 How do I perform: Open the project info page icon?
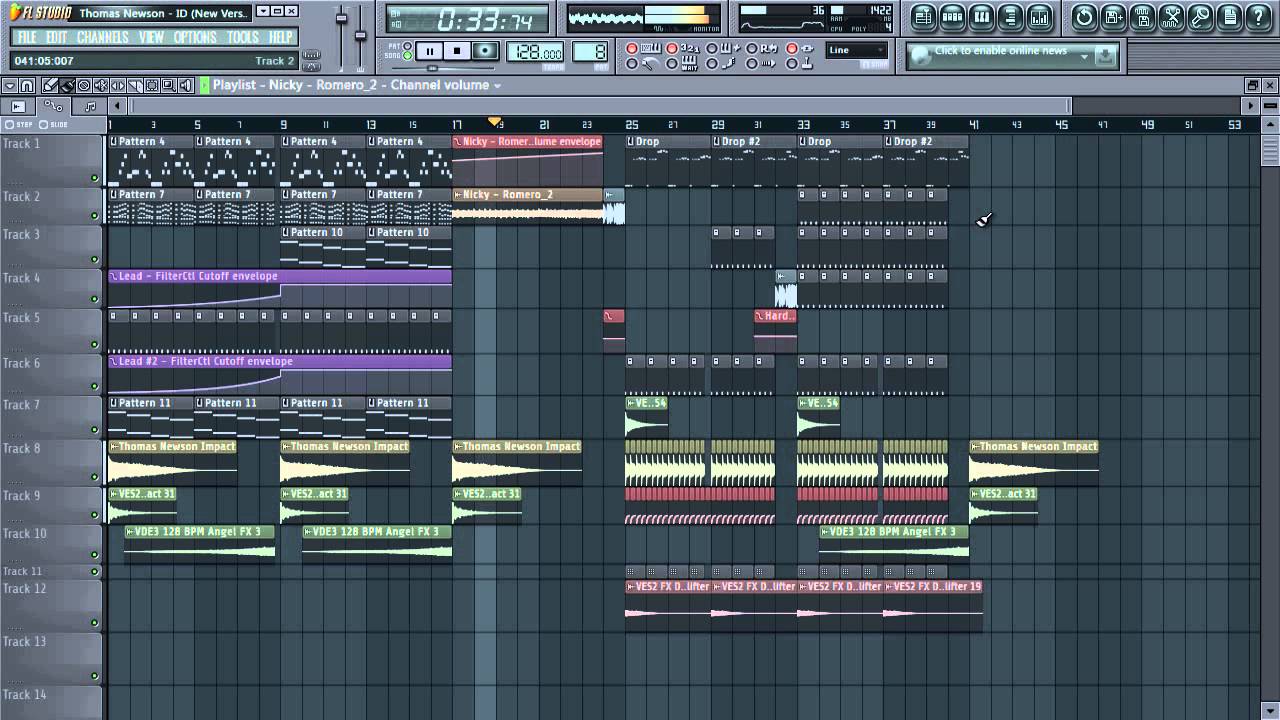click(x=1229, y=17)
